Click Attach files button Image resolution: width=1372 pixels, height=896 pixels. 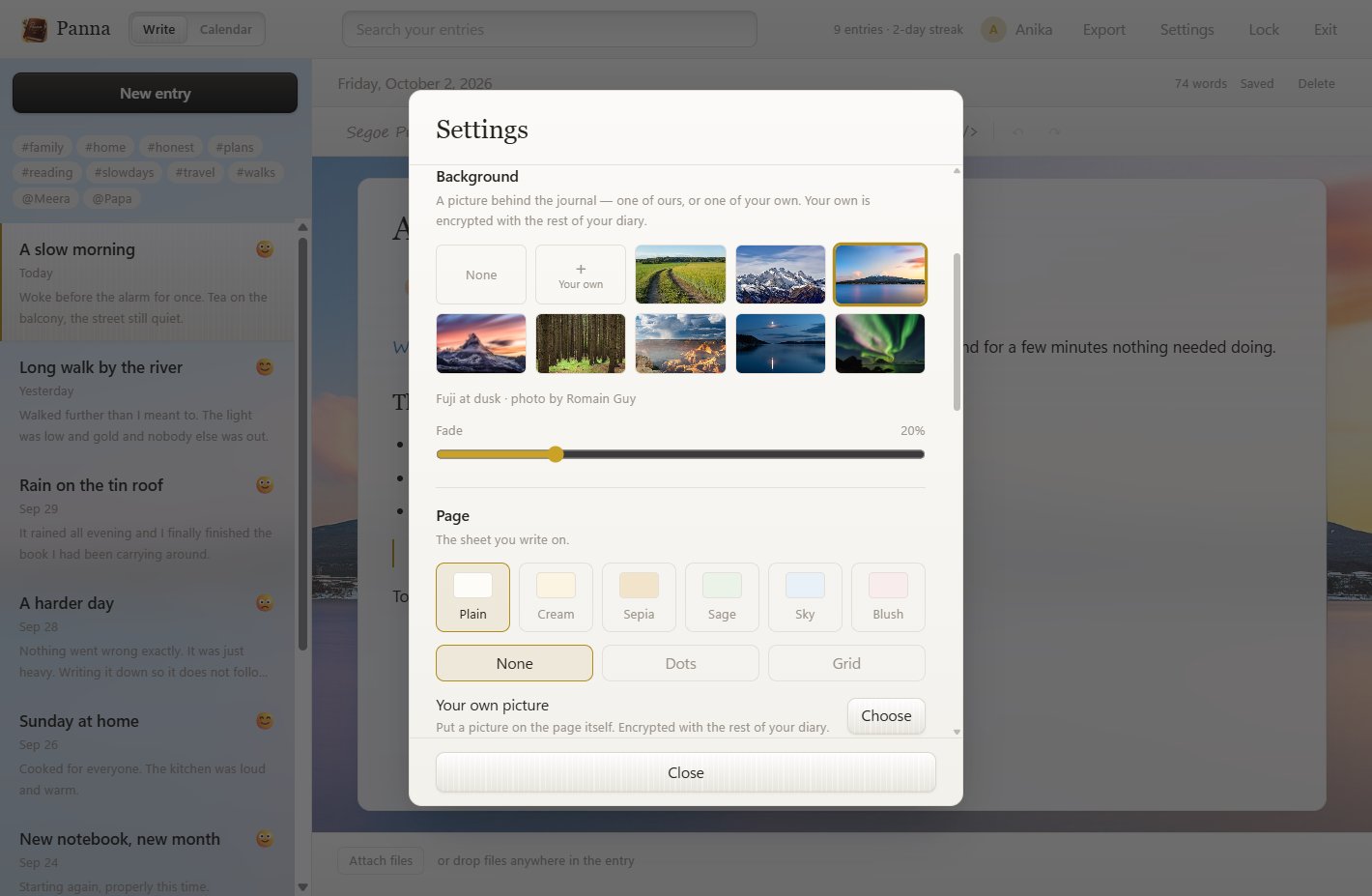tap(381, 860)
